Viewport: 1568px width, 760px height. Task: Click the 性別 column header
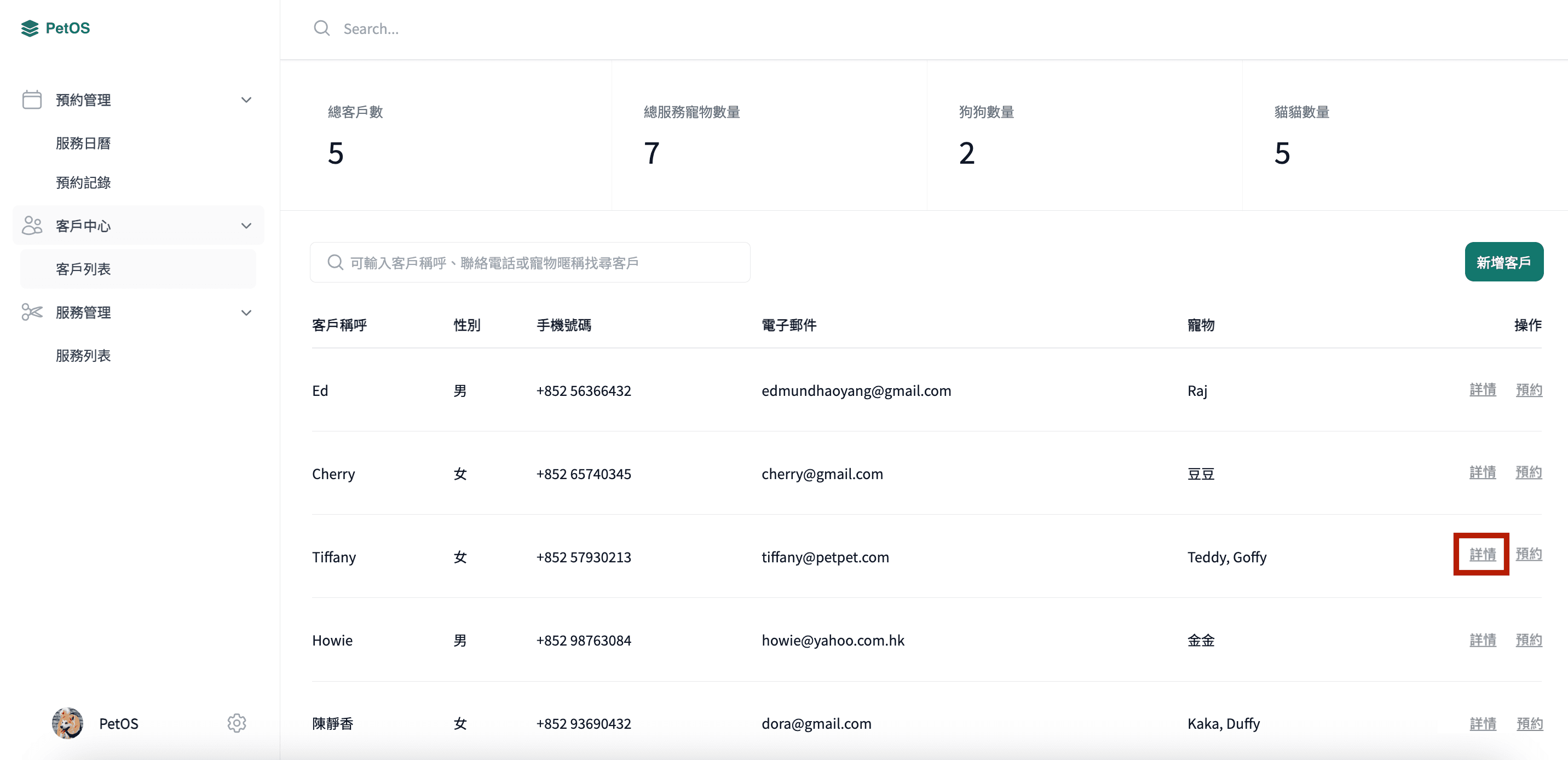click(467, 325)
